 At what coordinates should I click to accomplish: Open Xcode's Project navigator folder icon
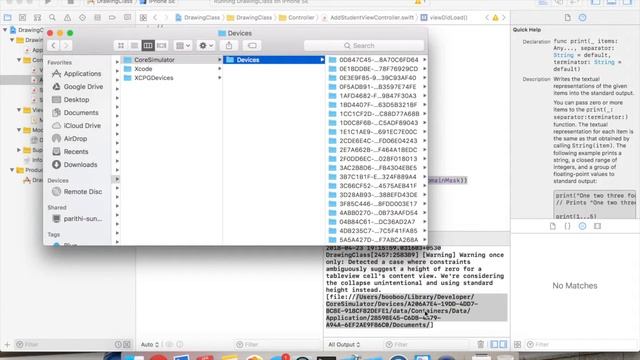tap(7, 18)
